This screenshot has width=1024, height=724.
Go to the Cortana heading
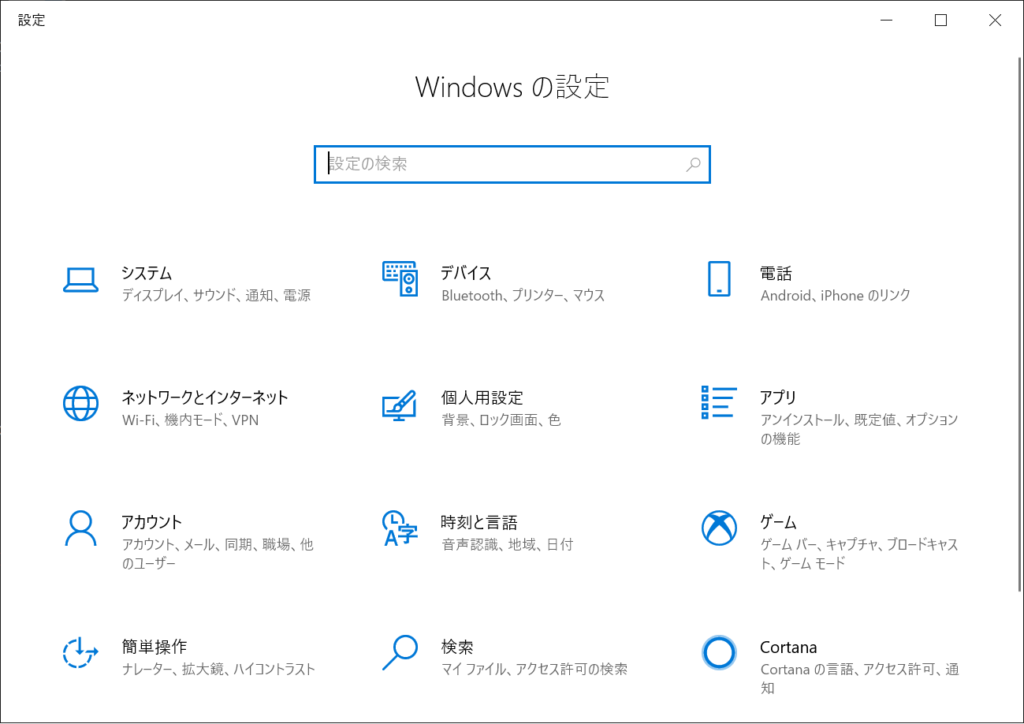coord(788,647)
